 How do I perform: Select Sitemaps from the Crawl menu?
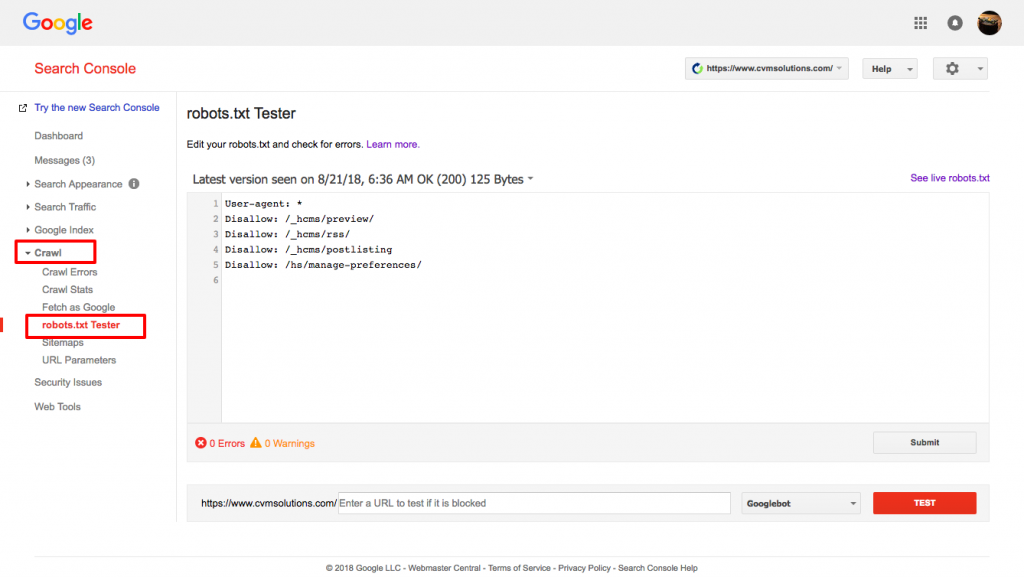pyautogui.click(x=62, y=342)
